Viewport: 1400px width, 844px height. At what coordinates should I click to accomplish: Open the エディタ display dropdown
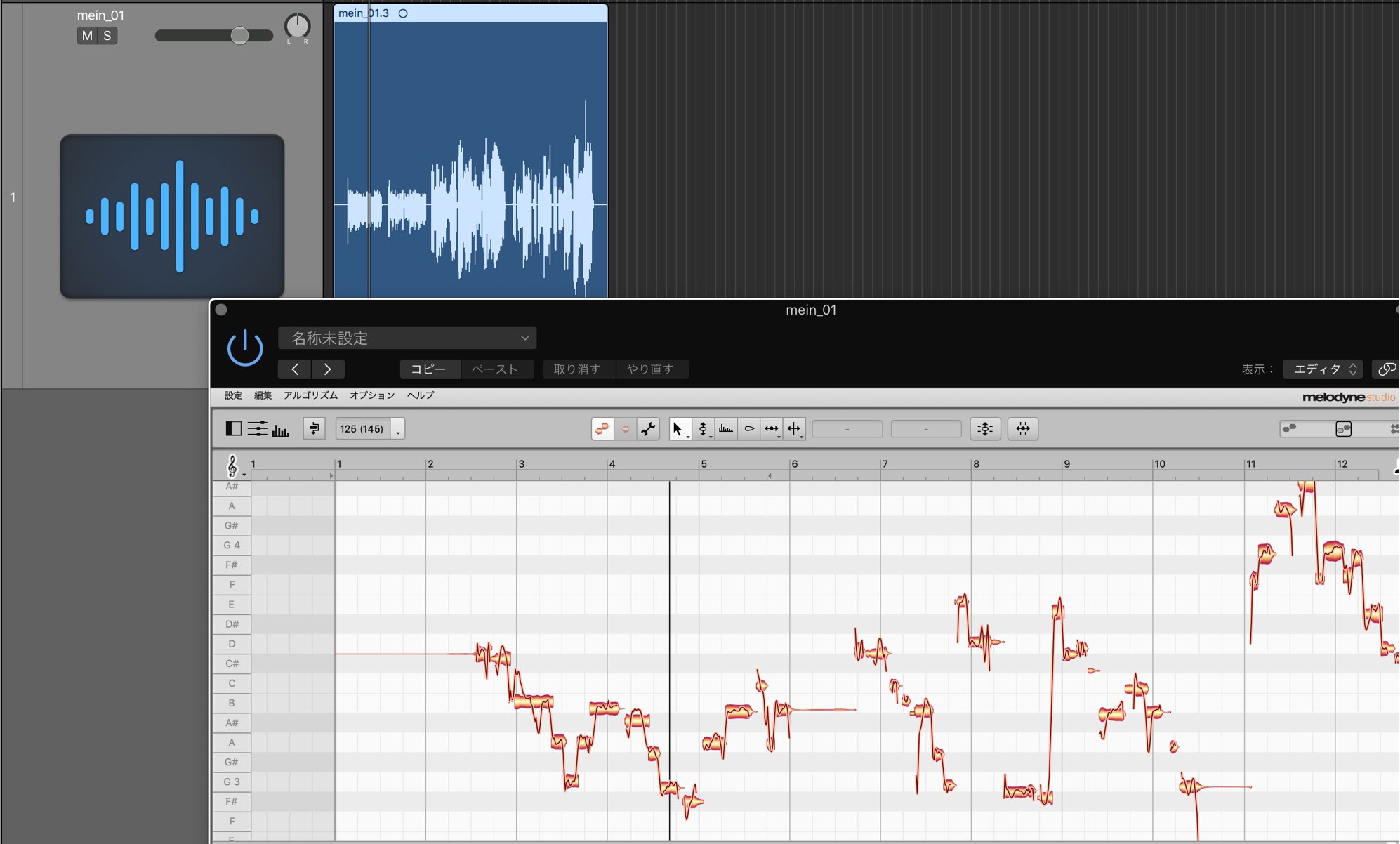click(1323, 369)
